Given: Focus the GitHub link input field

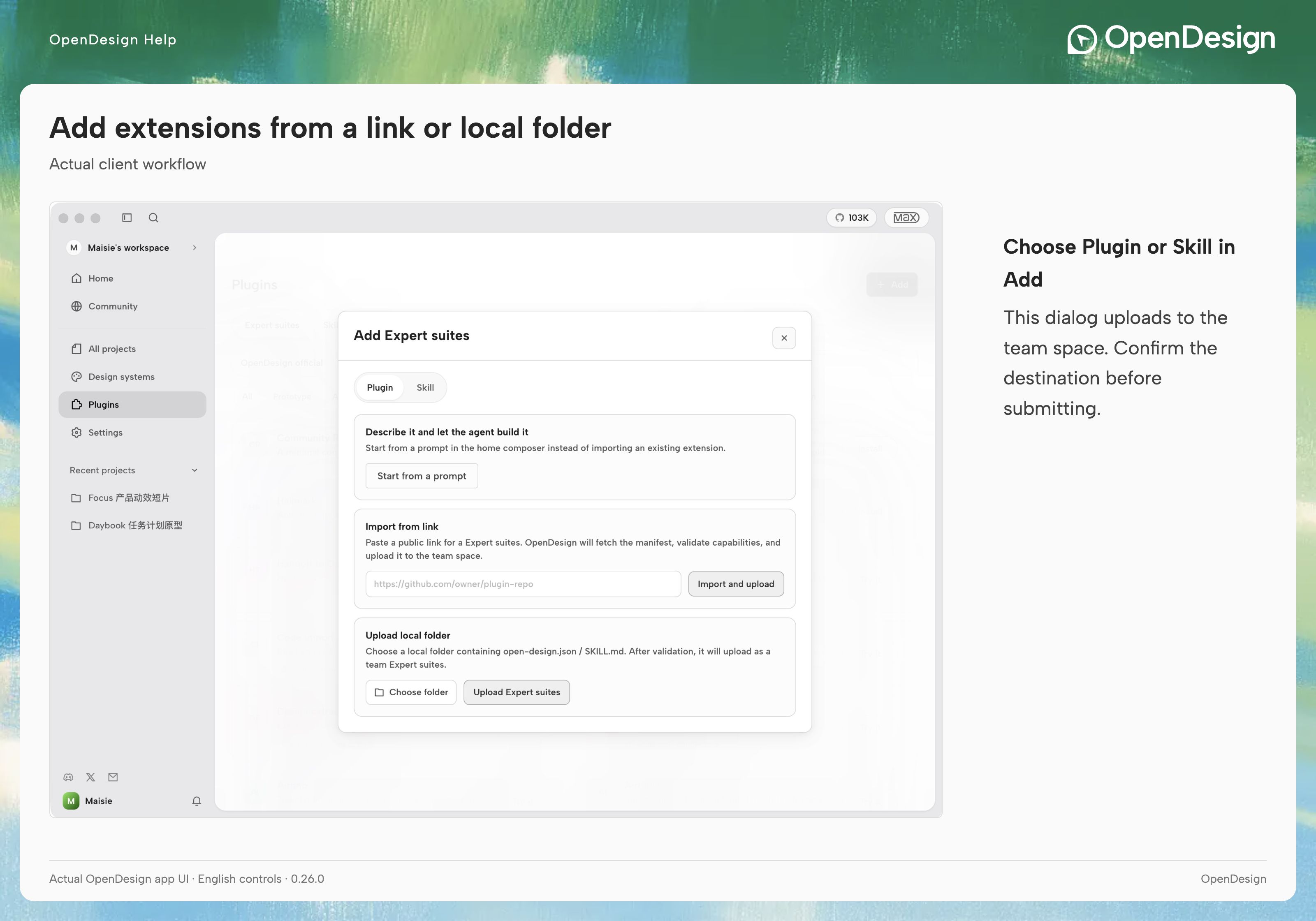Looking at the screenshot, I should click(x=523, y=585).
